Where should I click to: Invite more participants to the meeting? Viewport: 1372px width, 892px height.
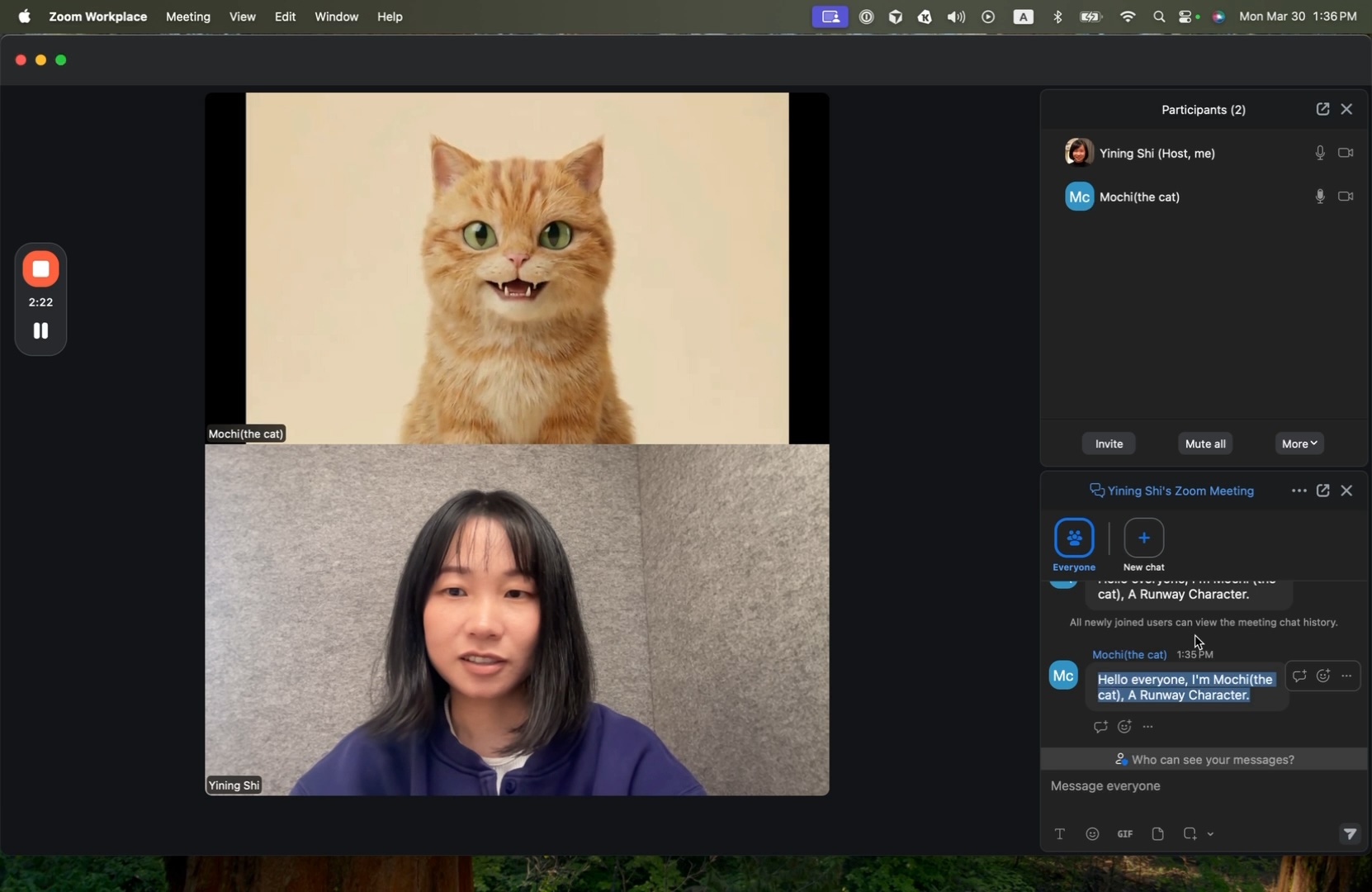1108,444
